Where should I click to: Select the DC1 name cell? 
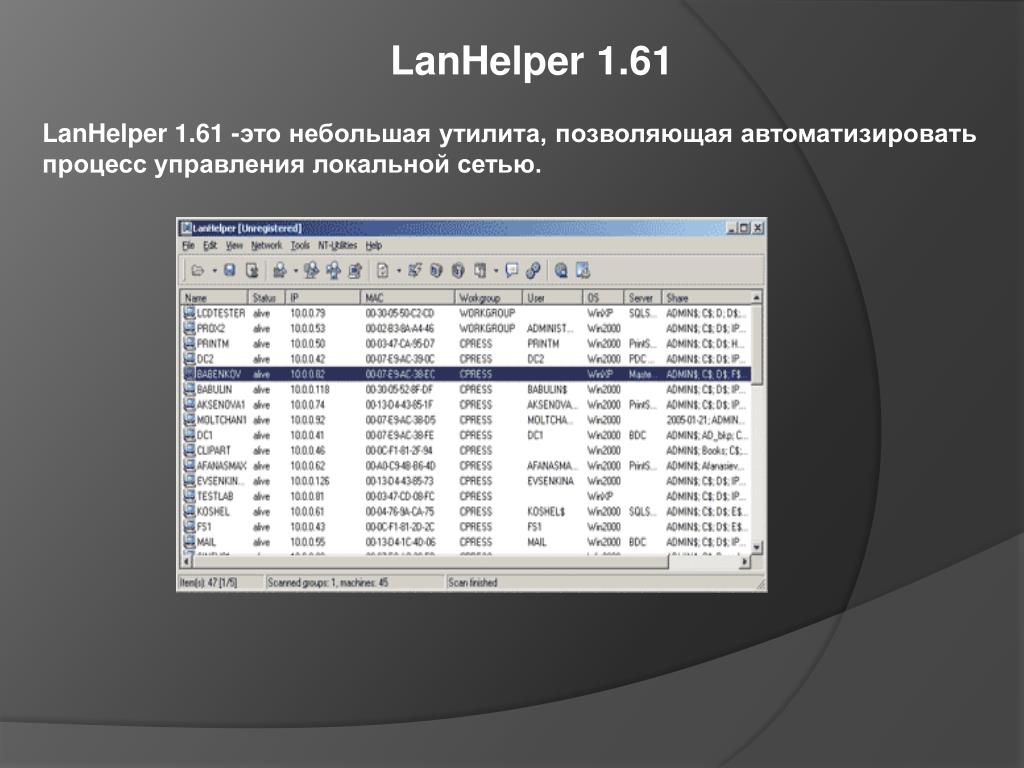205,435
